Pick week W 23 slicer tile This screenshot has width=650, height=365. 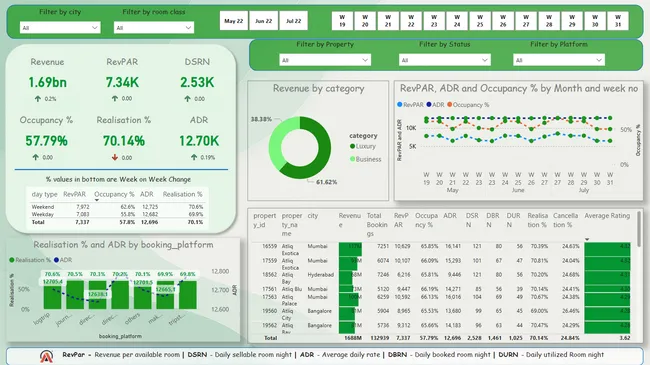pos(434,21)
